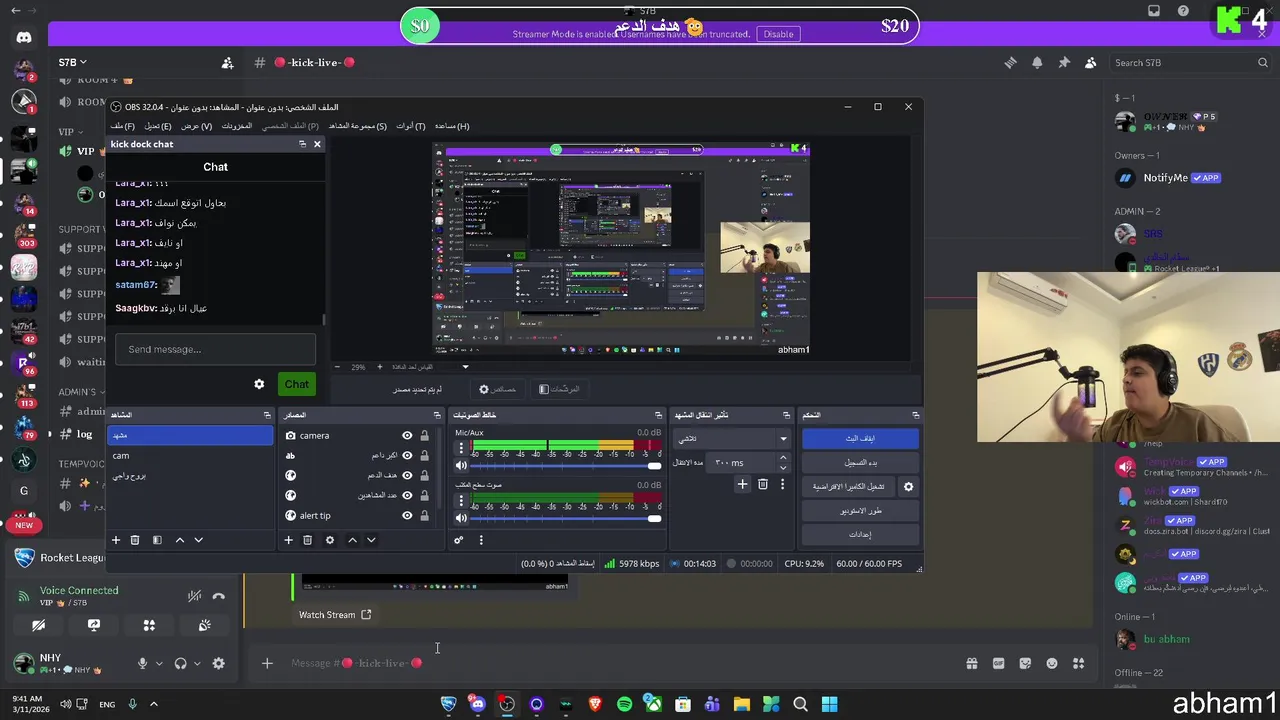1280x720 pixels.
Task: Open Discord headphone options arrow
Action: 197,663
